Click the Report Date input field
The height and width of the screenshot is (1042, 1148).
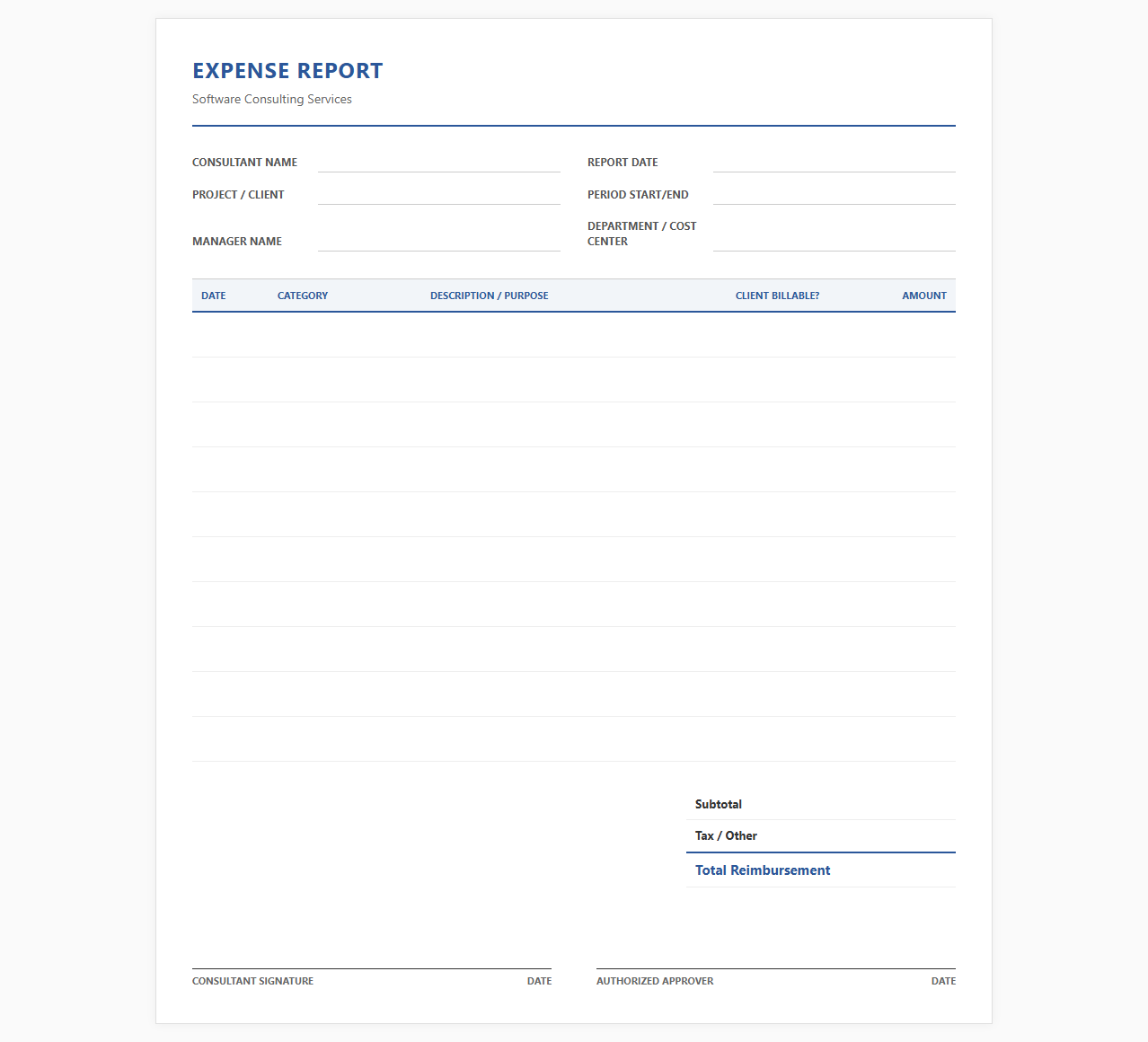click(835, 163)
